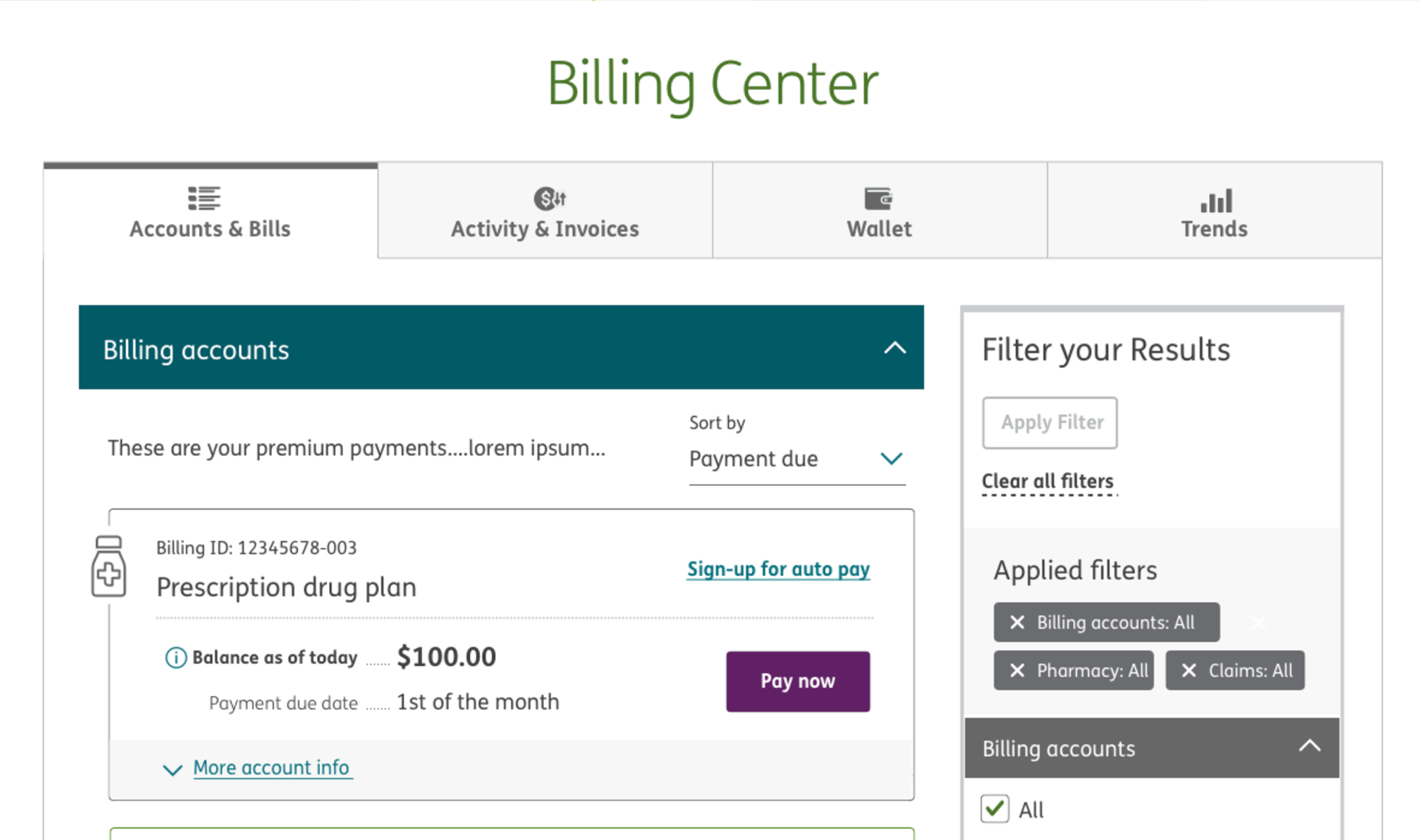Uncheck the All billing accounts checkbox
The height and width of the screenshot is (840, 1419).
[x=995, y=809]
